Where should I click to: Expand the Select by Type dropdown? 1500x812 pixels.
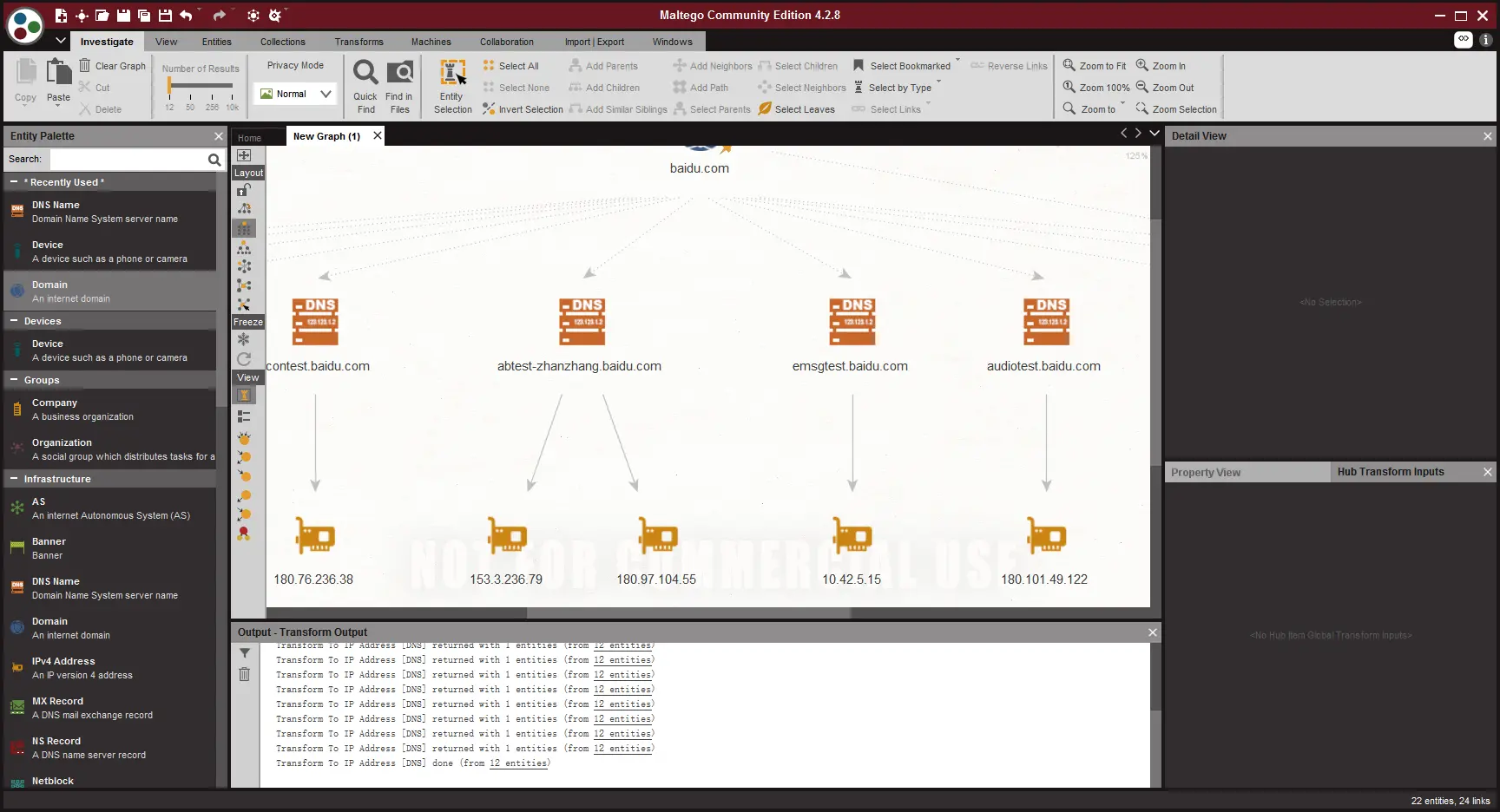(x=939, y=82)
